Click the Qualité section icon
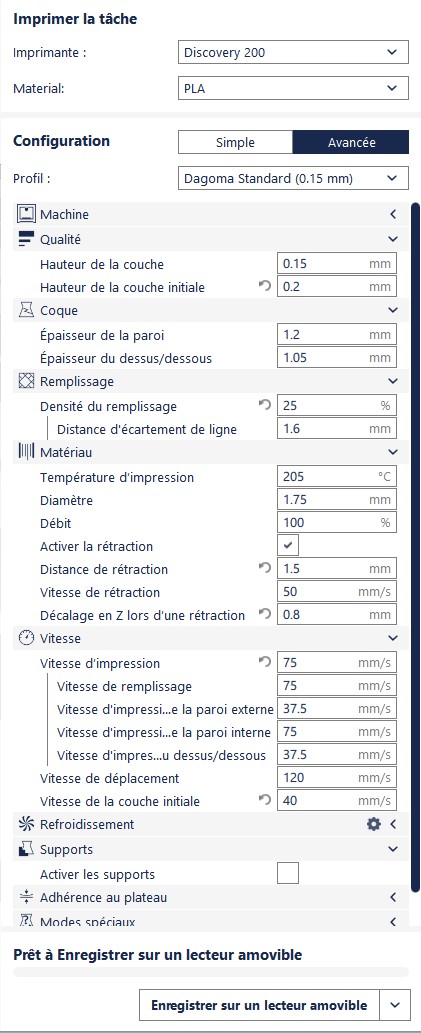This screenshot has height=1033, width=421. pyautogui.click(x=25, y=238)
